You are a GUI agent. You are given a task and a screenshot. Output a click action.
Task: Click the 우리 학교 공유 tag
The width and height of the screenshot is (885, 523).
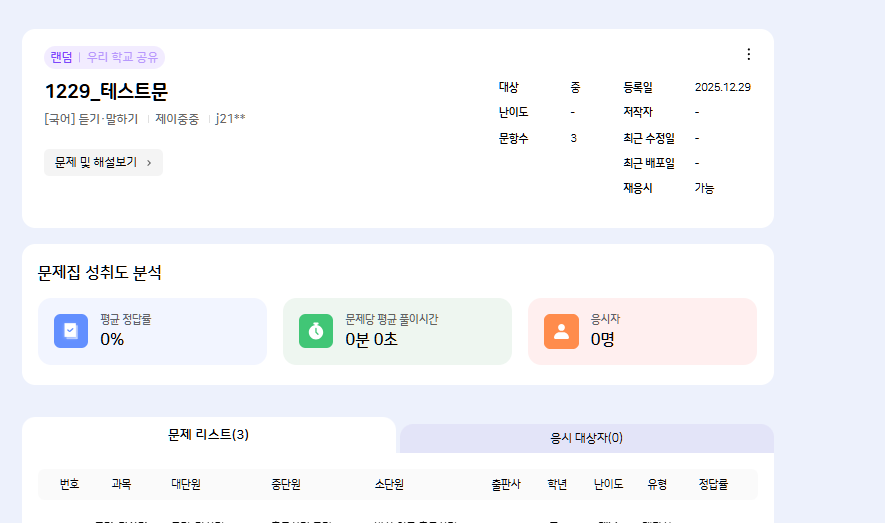122,57
